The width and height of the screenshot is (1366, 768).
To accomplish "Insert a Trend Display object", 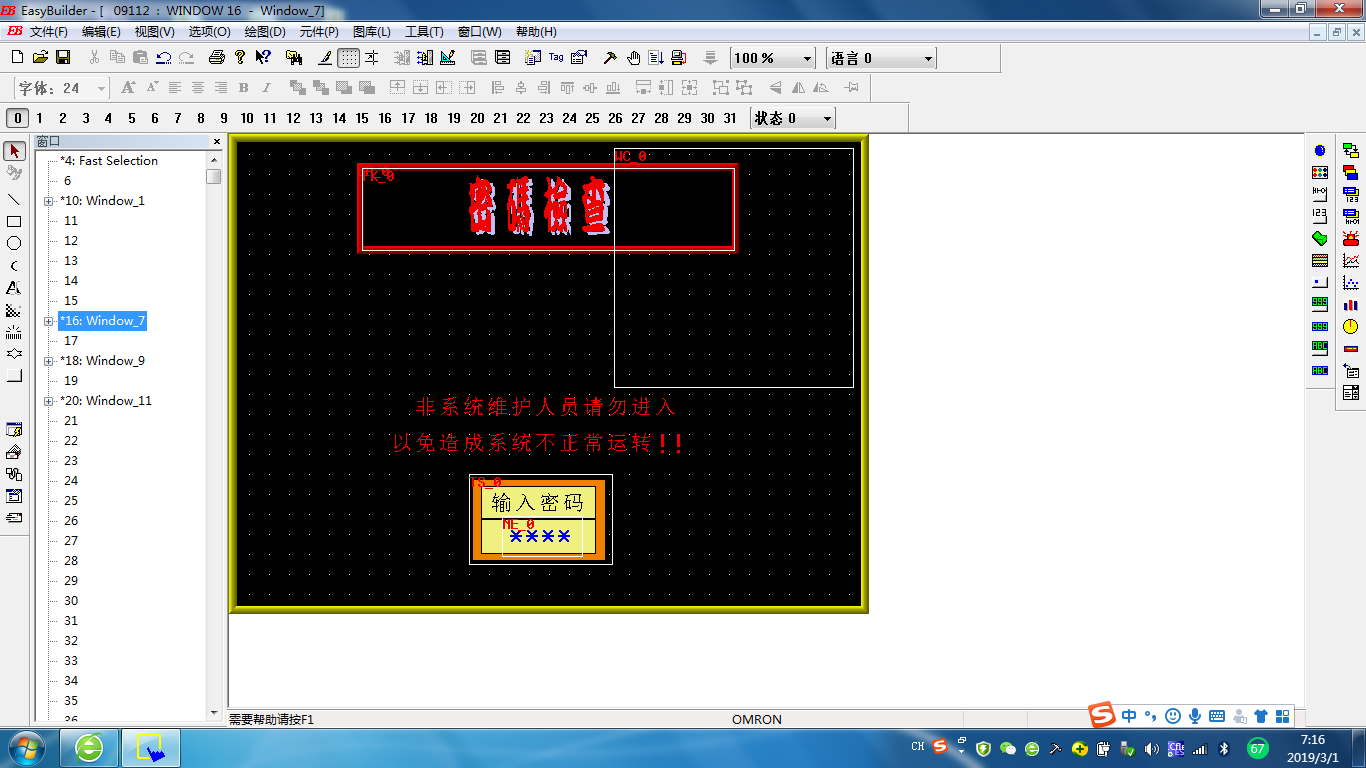I will [x=1351, y=261].
